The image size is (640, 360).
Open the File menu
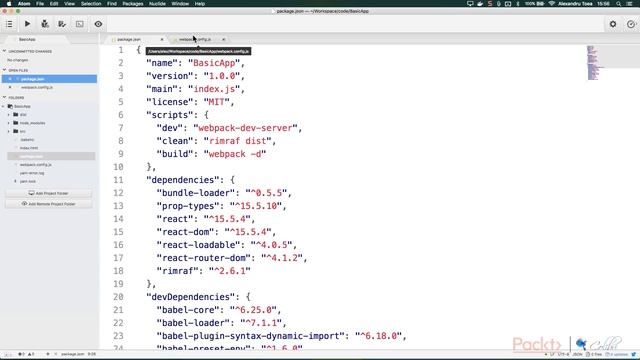[40, 4]
